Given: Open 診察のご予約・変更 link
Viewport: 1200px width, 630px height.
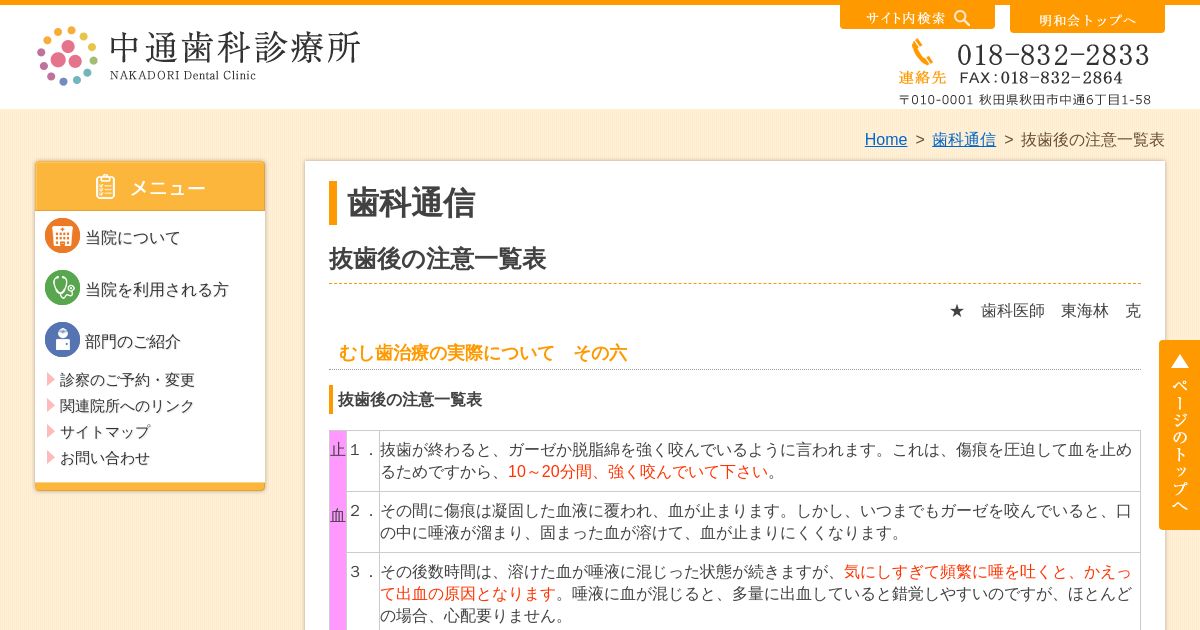Looking at the screenshot, I should 127,380.
